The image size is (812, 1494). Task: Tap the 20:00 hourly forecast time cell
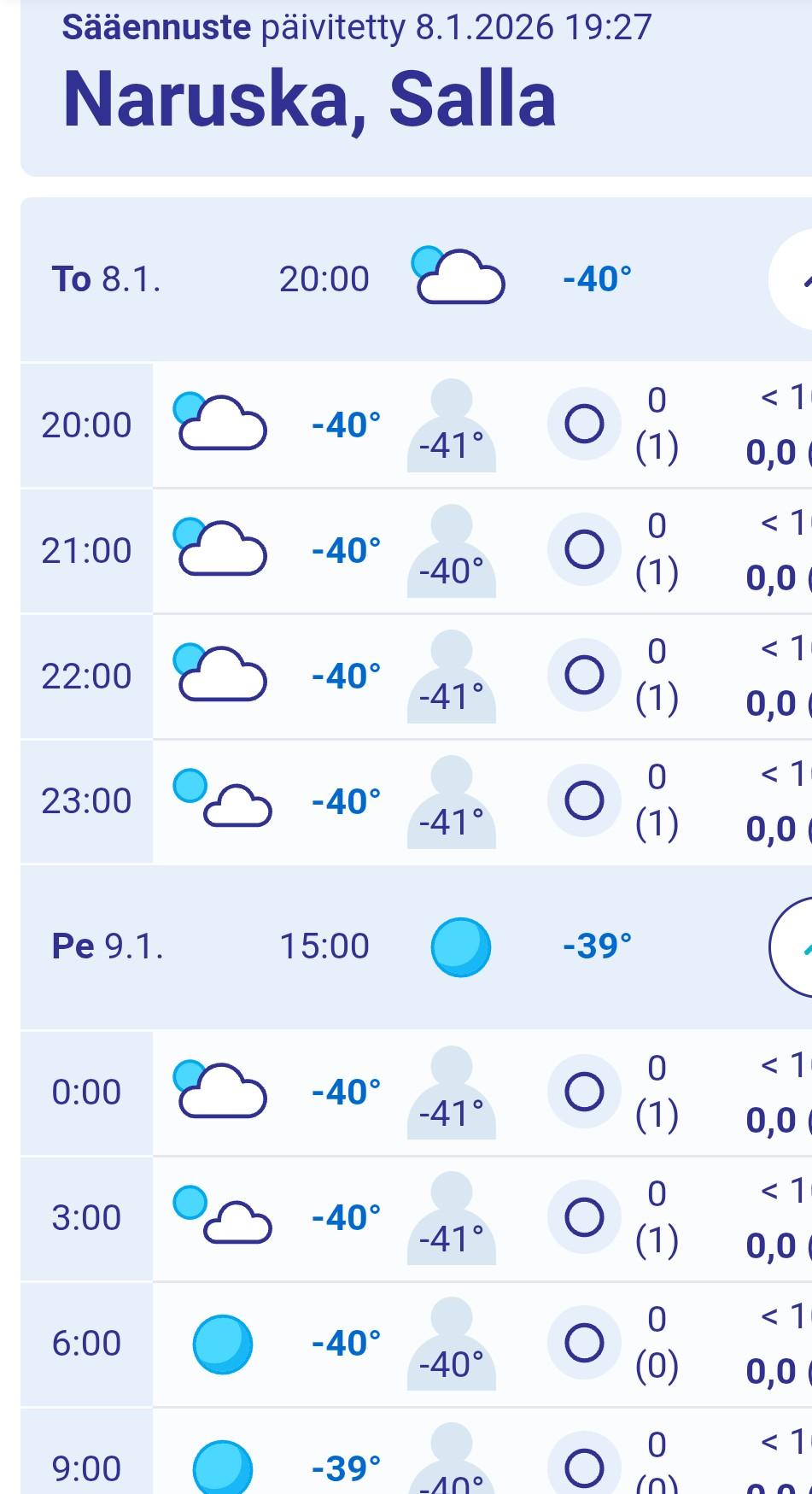[86, 425]
